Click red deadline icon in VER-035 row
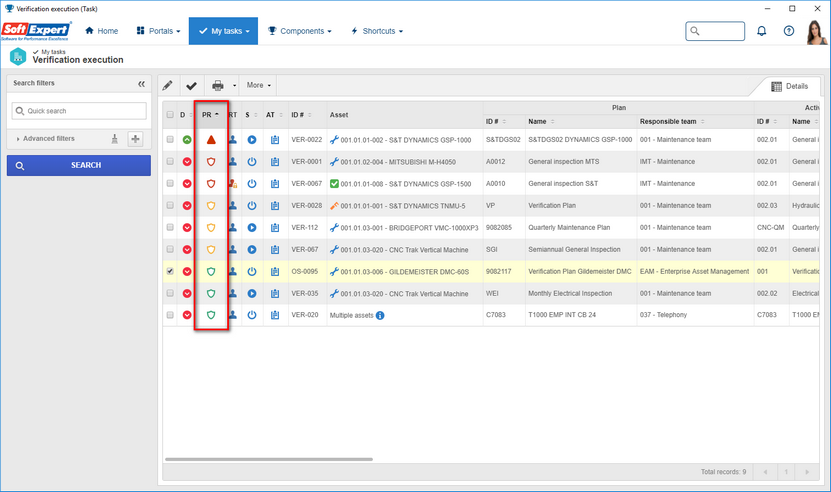Viewport: 831px width, 492px height. pyautogui.click(x=187, y=294)
